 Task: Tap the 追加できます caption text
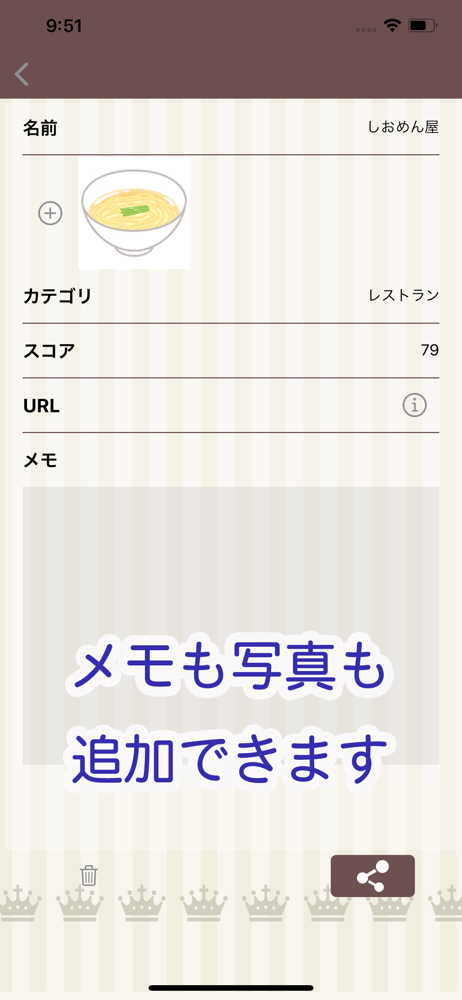point(230,761)
